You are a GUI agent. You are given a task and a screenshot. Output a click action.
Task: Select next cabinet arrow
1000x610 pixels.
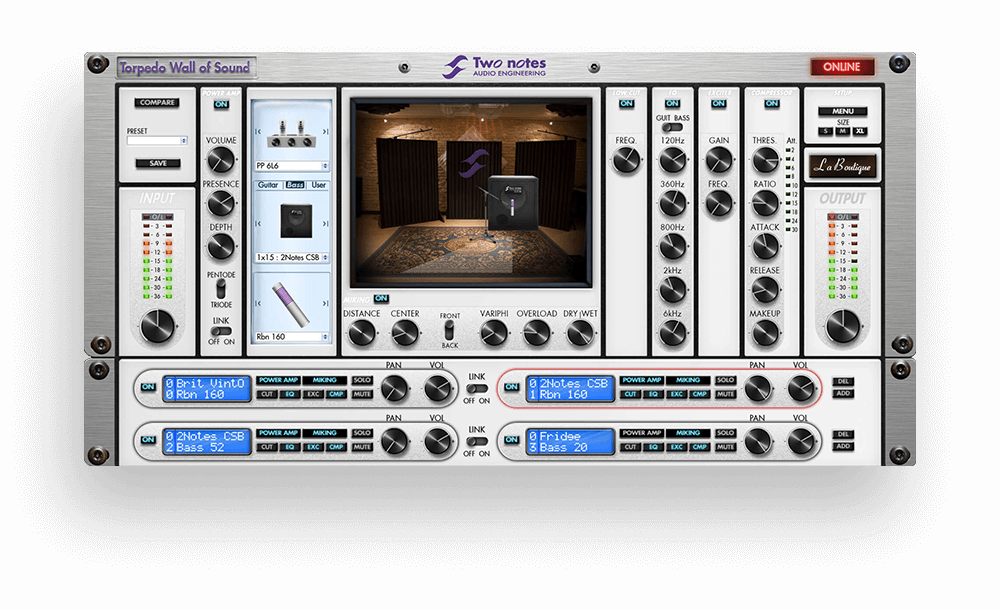[325, 224]
